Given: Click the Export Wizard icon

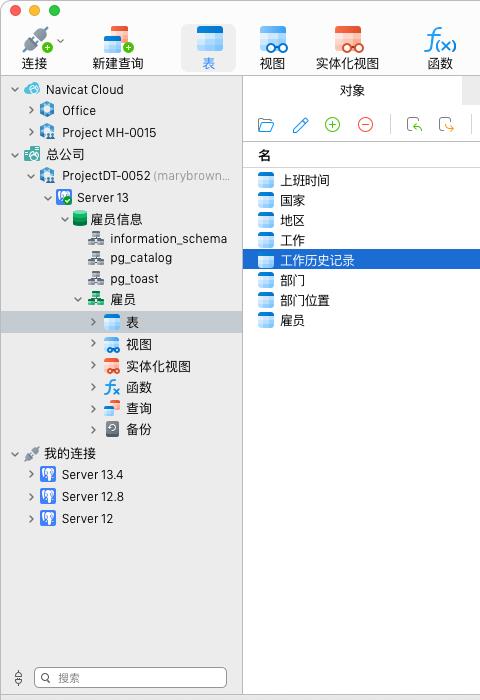Looking at the screenshot, I should 447,125.
